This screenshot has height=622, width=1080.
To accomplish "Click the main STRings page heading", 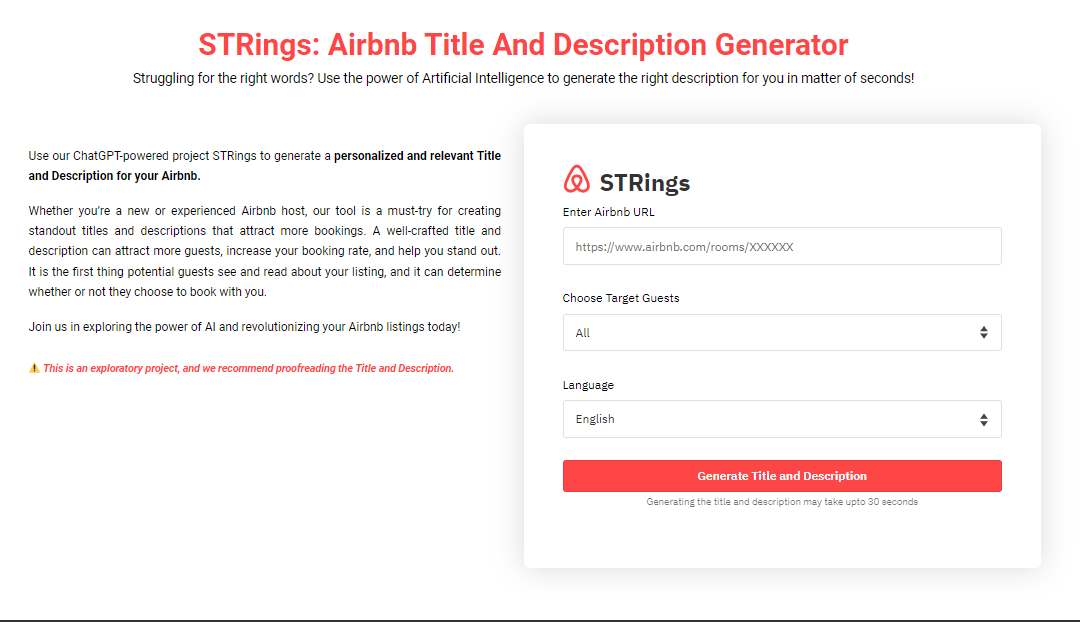I will click(523, 45).
